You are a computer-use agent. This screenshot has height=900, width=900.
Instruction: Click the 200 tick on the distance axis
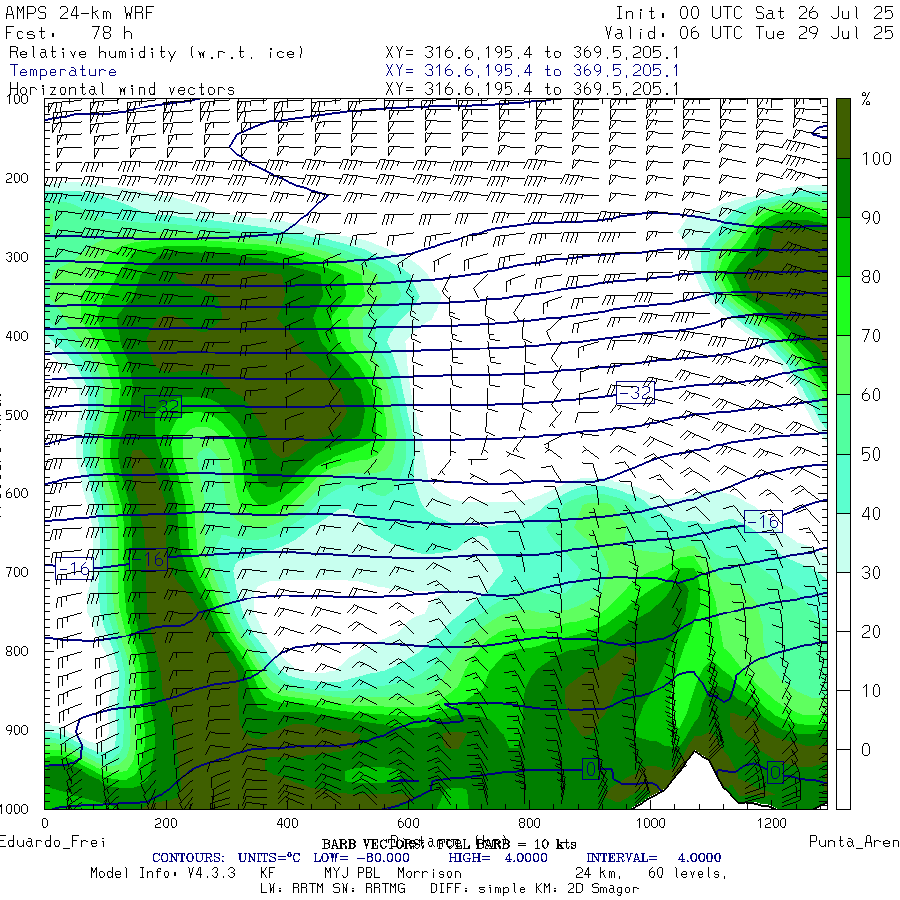tap(166, 823)
